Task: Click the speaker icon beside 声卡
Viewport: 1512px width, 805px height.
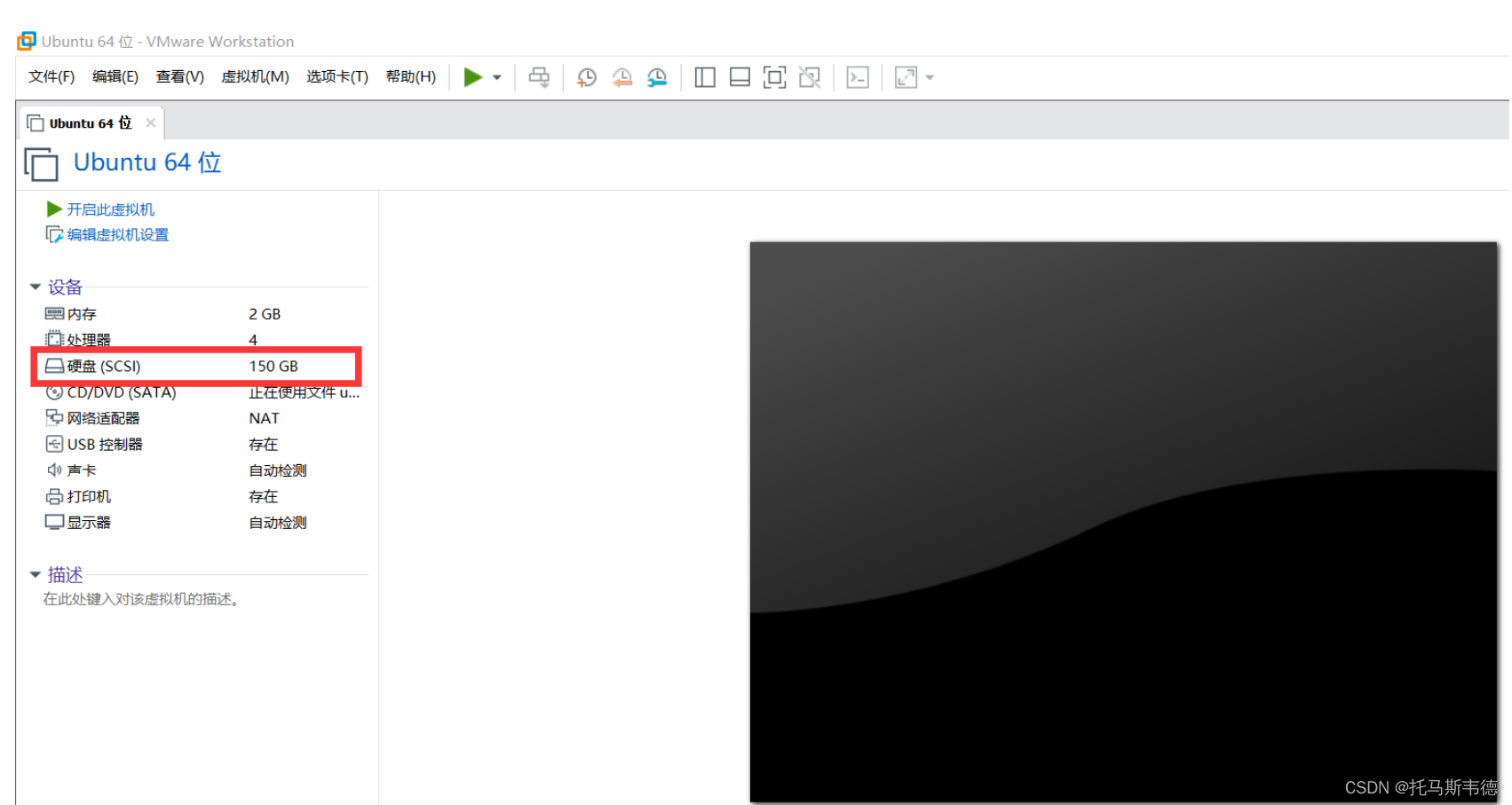Action: click(x=54, y=470)
